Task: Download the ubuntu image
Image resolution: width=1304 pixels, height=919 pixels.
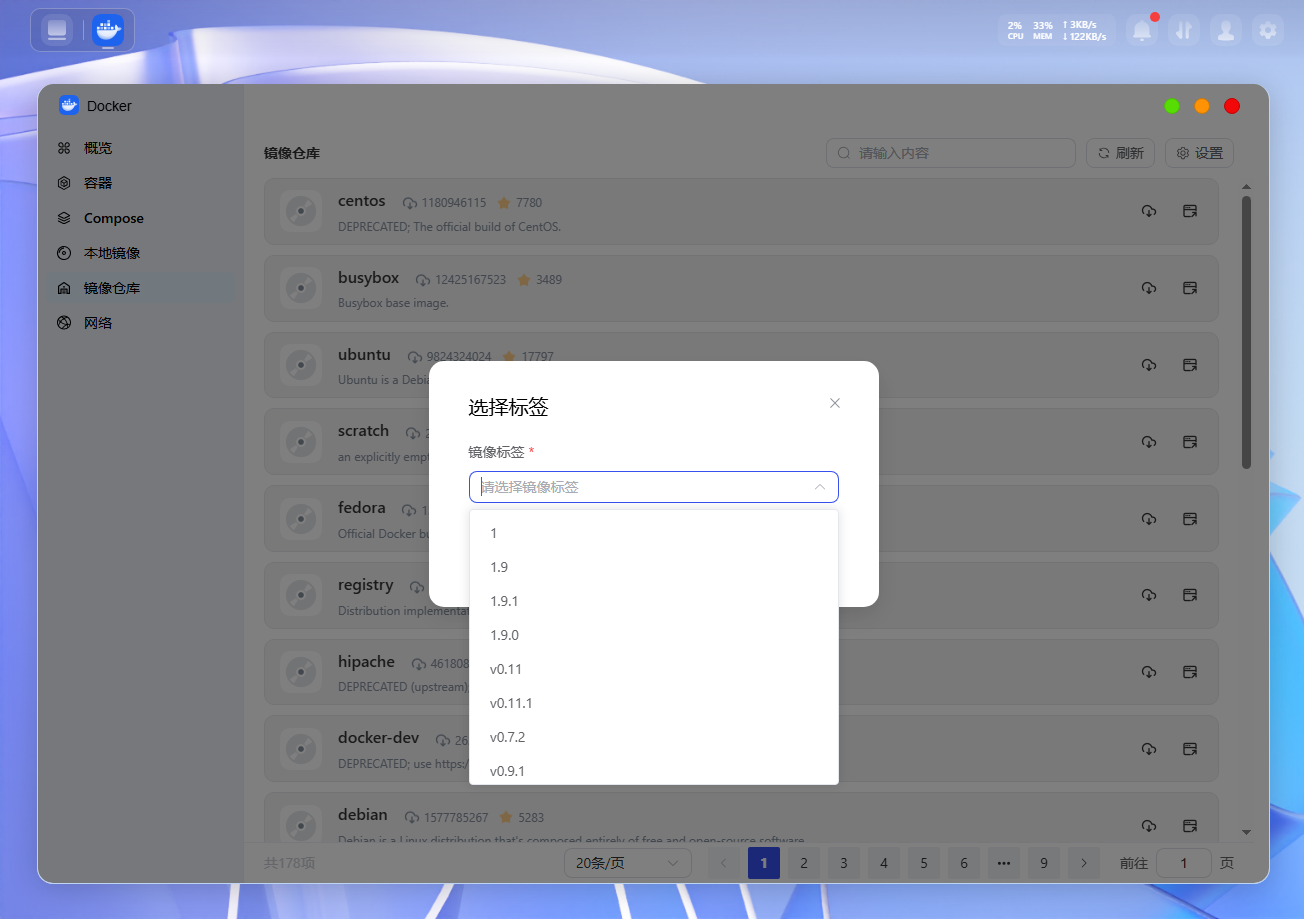Action: (x=1149, y=365)
